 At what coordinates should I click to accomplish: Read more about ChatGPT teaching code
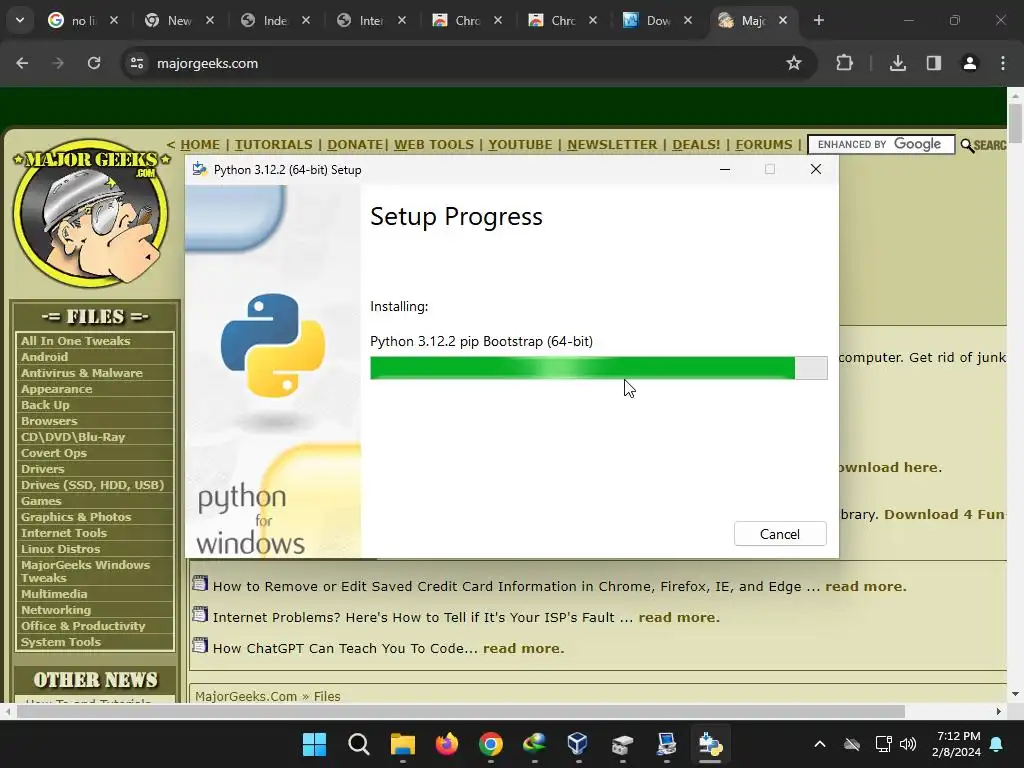pyautogui.click(x=524, y=648)
